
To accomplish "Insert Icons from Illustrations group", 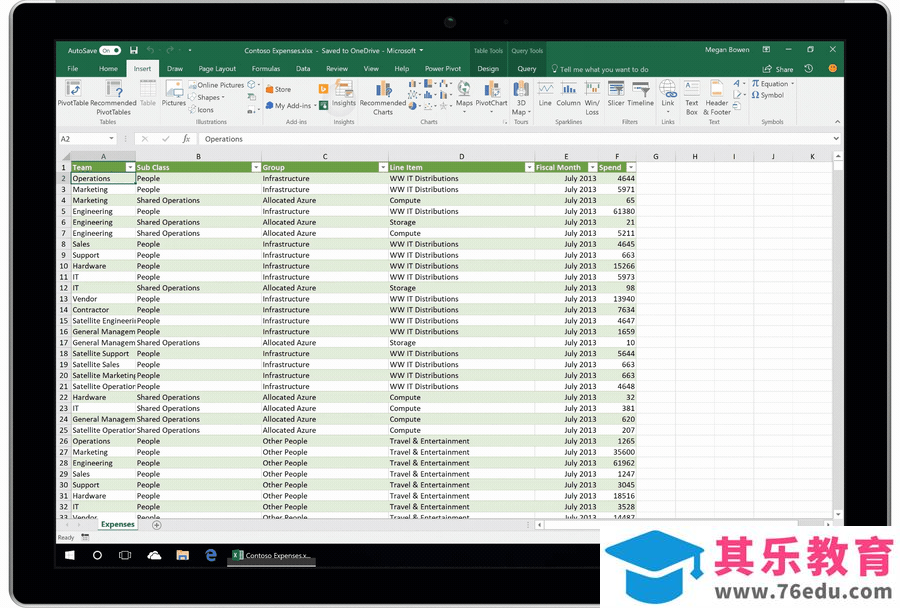I will pos(201,110).
